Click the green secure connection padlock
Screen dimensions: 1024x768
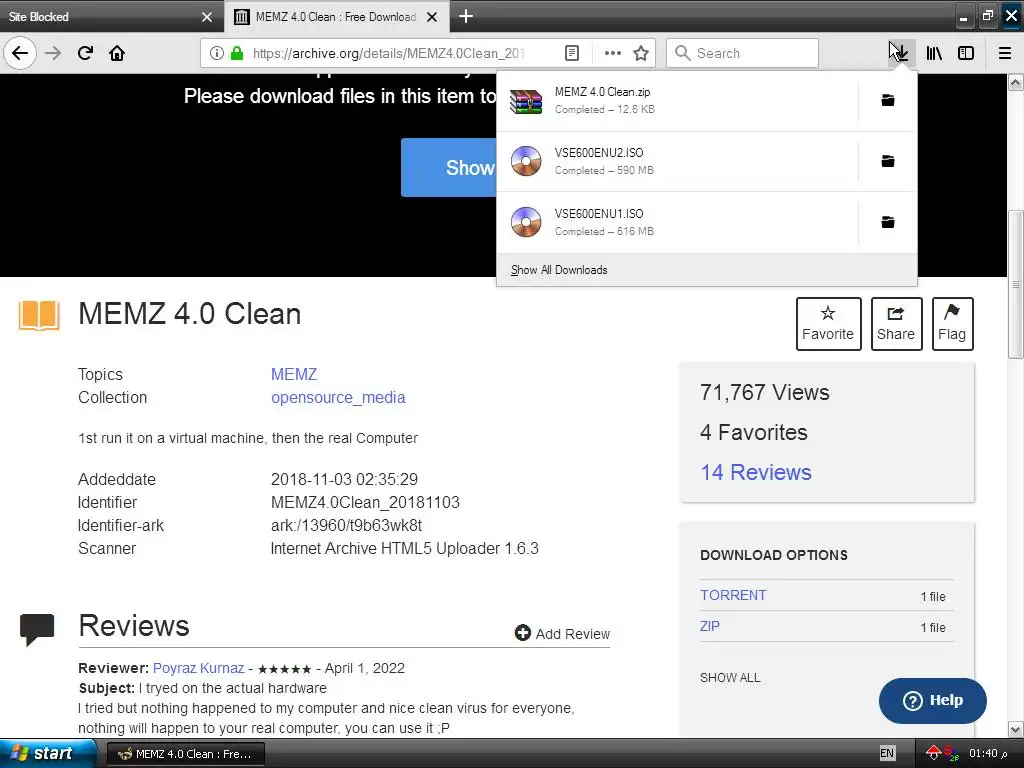point(236,53)
